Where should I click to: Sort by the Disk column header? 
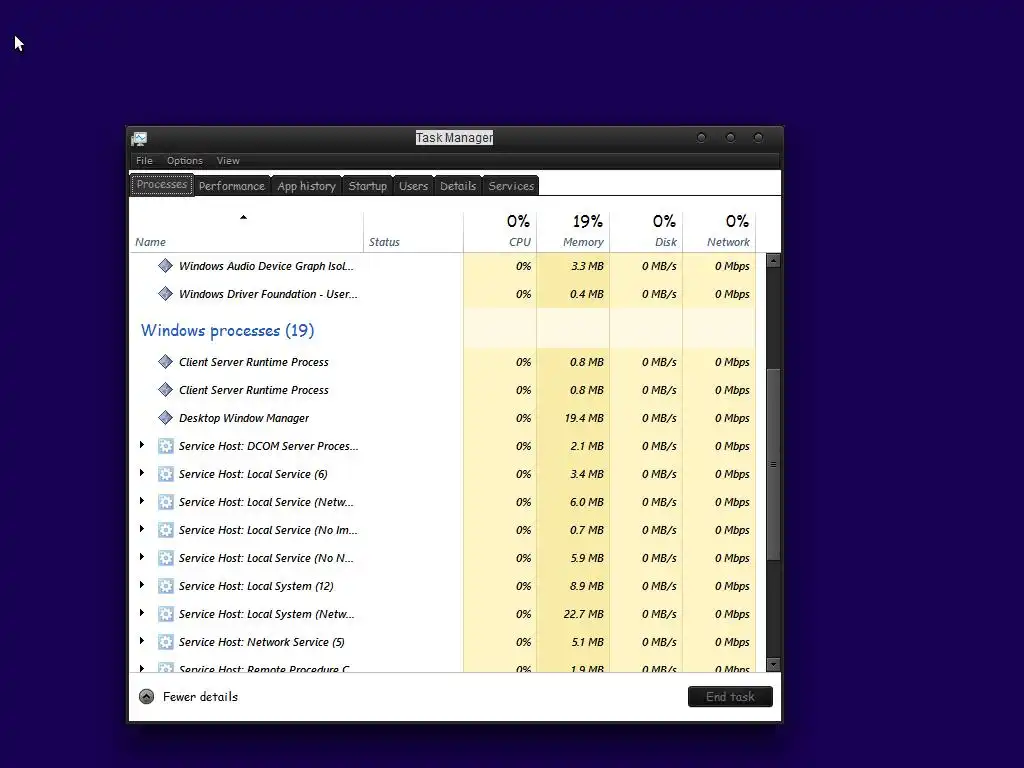pos(647,232)
